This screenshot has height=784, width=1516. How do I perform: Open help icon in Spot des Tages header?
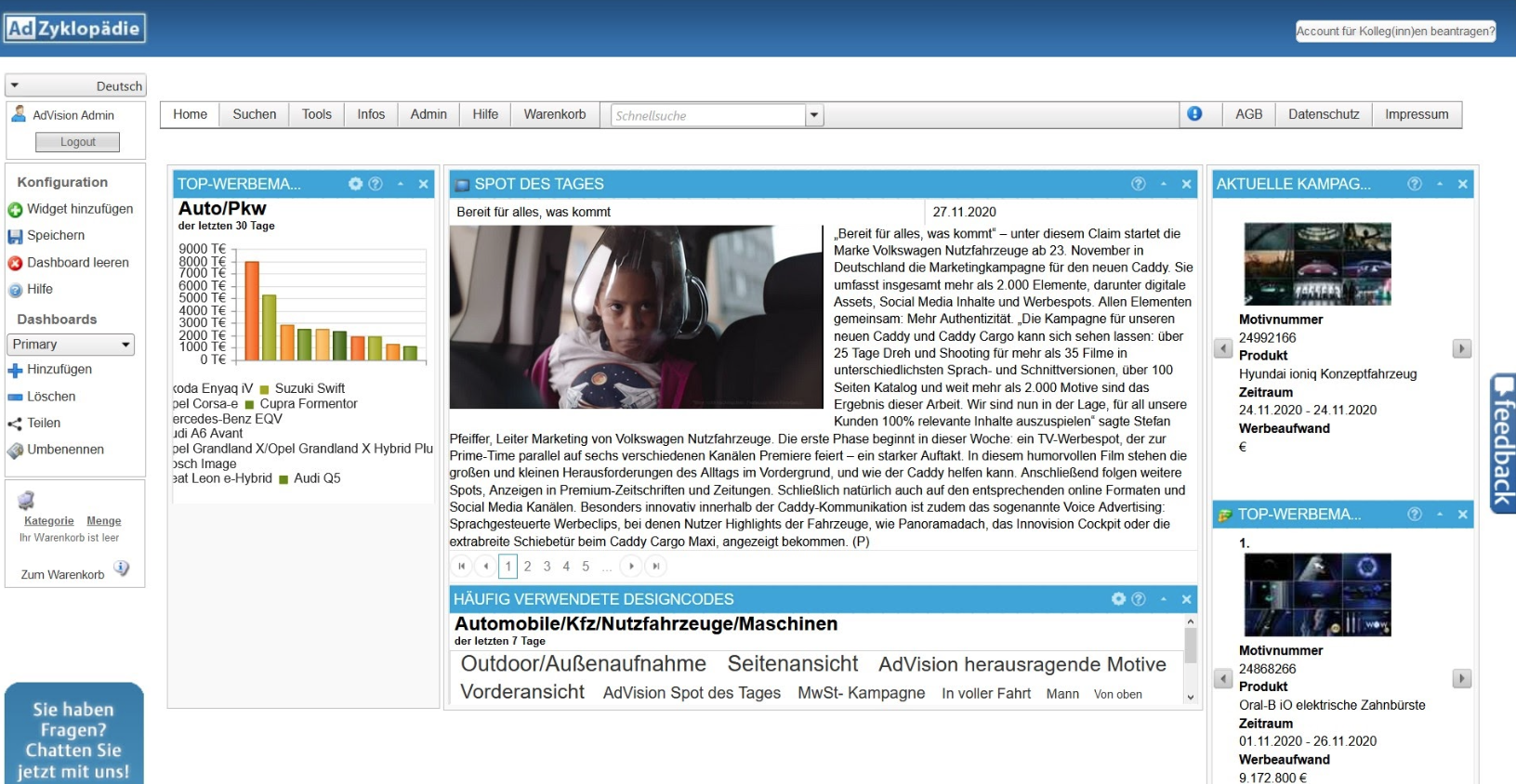click(x=1138, y=184)
